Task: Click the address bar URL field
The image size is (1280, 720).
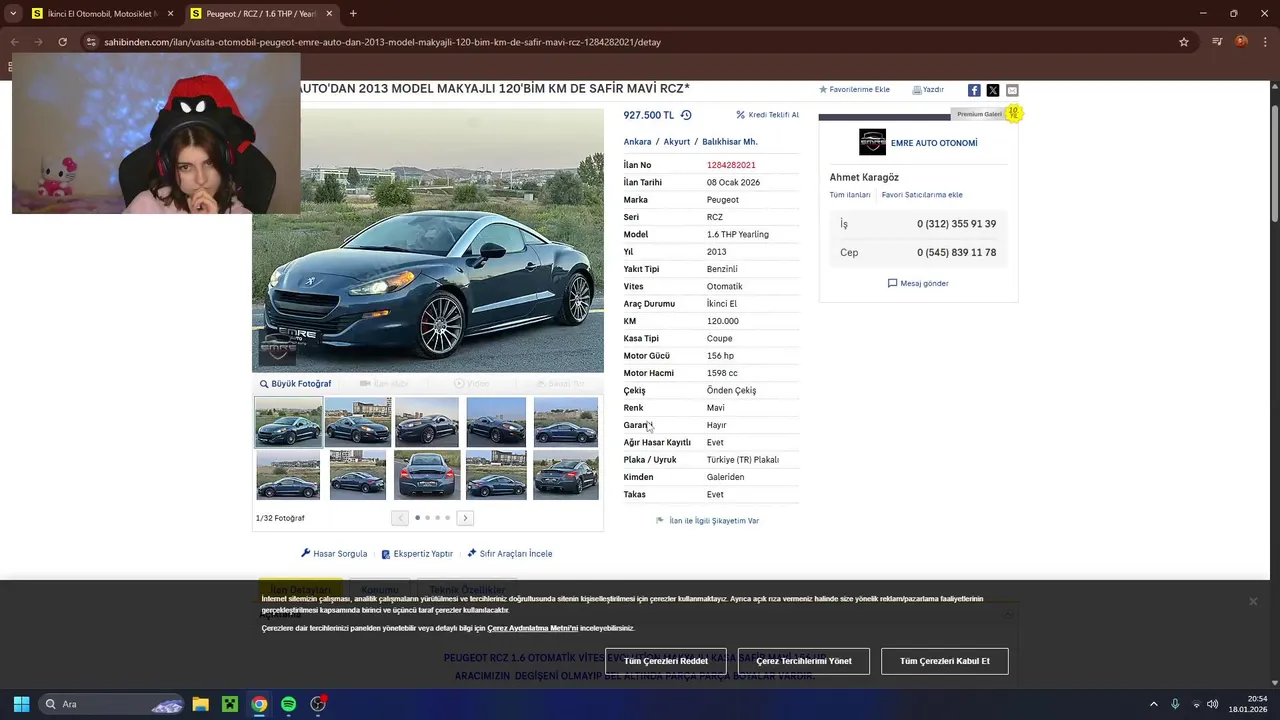Action: pos(640,42)
